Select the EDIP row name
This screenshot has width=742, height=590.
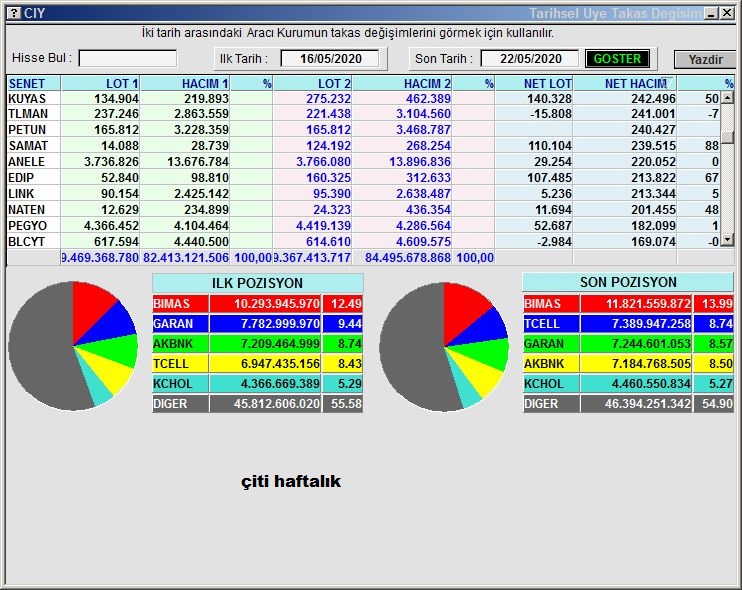coord(21,178)
